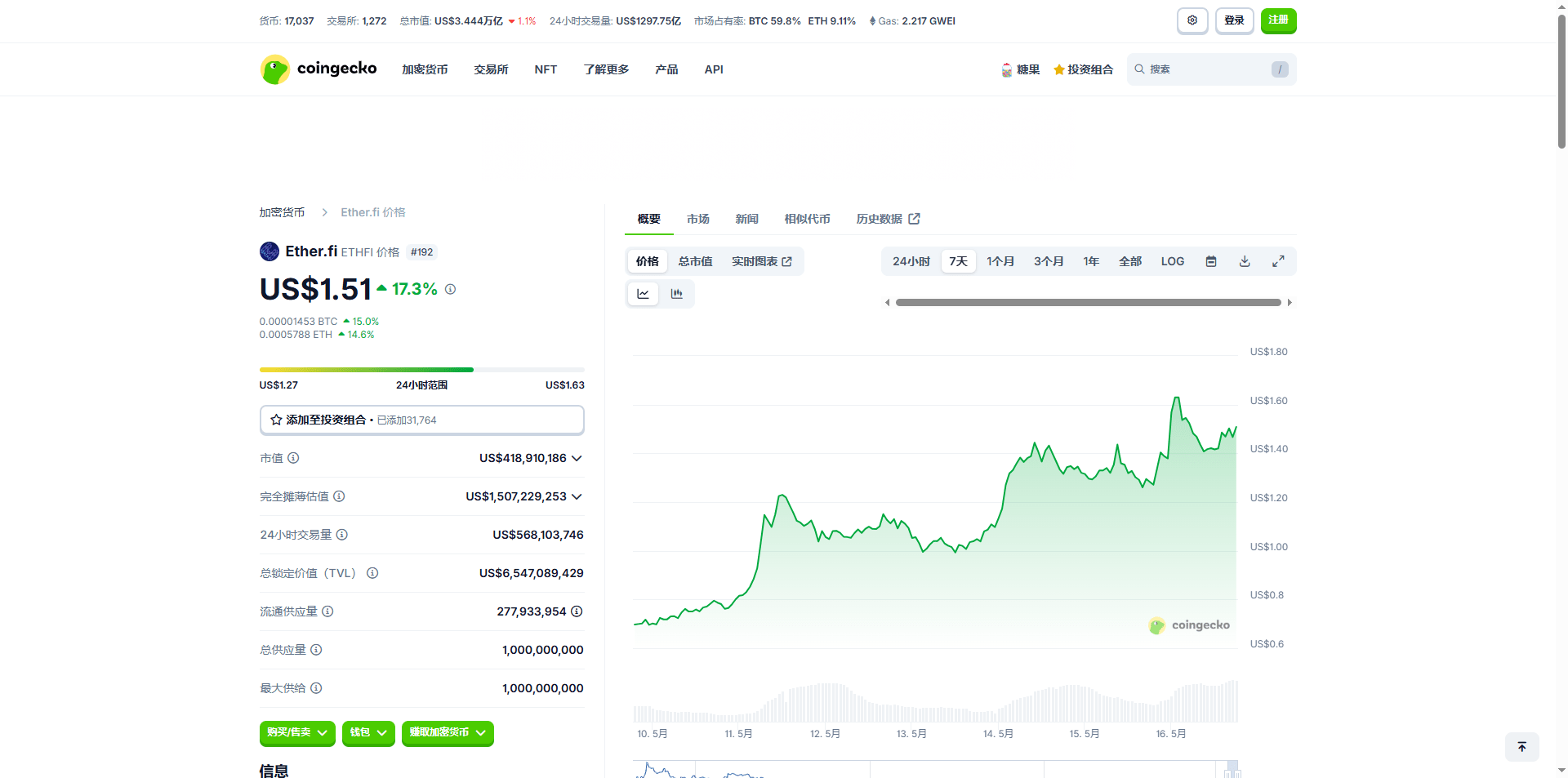Click 添加至投资组合 button
The height and width of the screenshot is (778, 1568).
coord(422,420)
